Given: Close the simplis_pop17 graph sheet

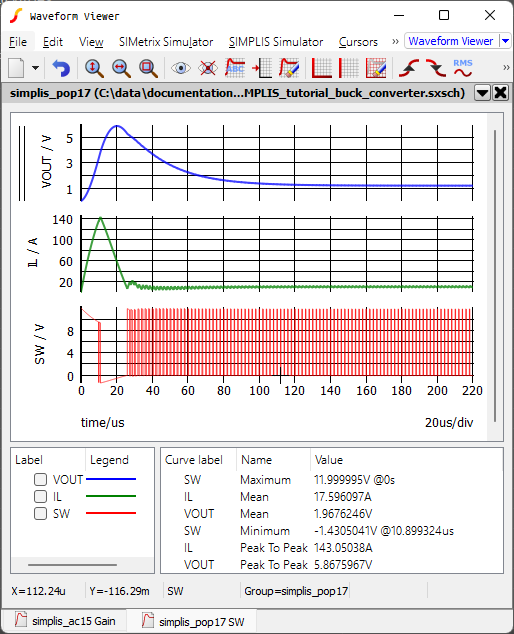Looking at the screenshot, I should click(501, 93).
